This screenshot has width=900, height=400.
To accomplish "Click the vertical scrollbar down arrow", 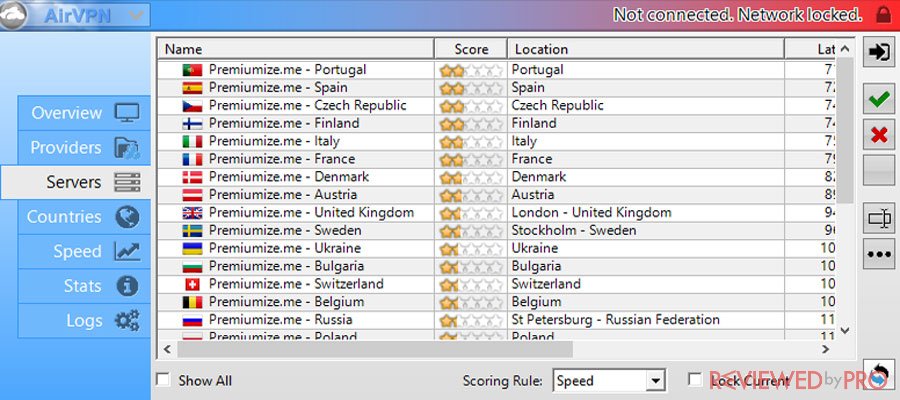I will pos(845,330).
